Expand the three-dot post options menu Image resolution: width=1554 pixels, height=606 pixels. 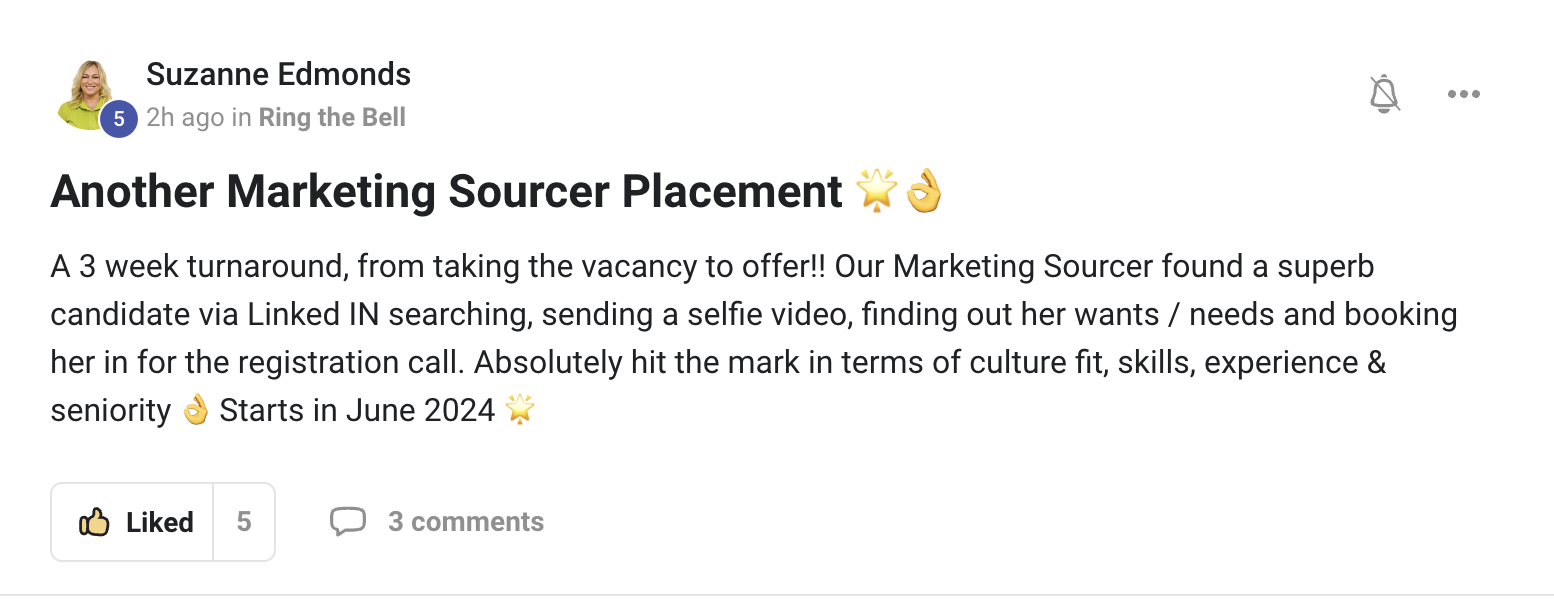tap(1463, 94)
